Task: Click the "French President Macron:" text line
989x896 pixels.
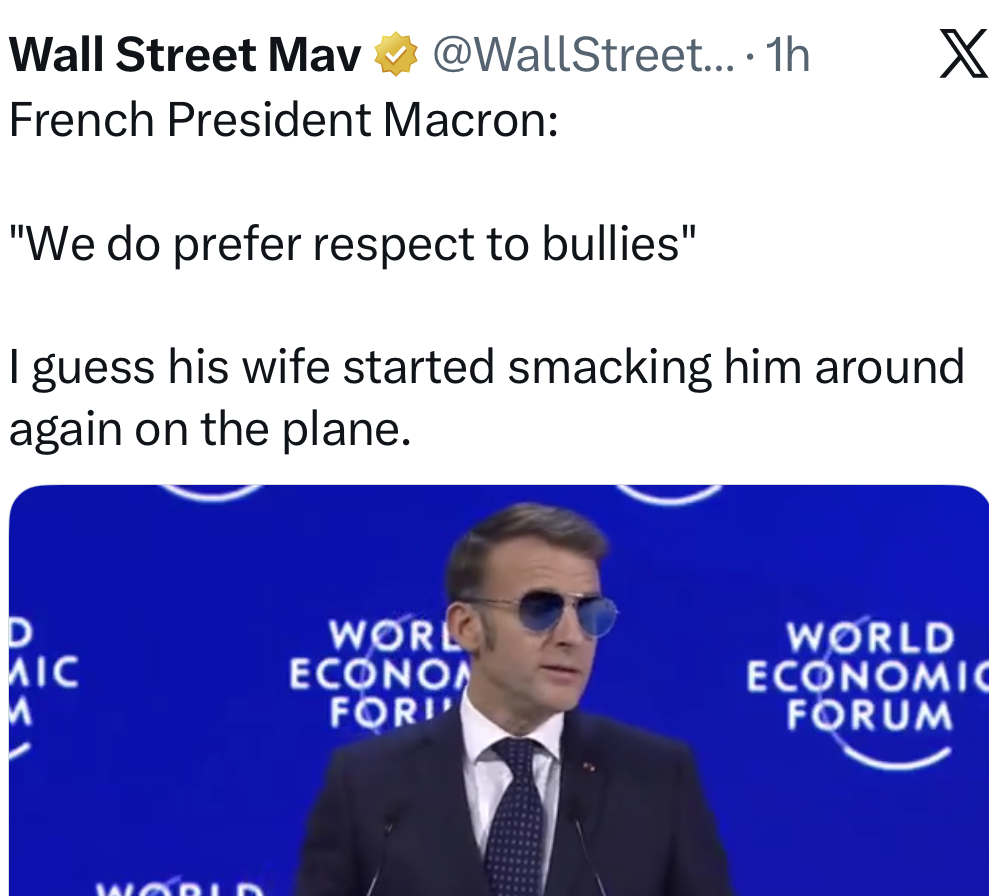Action: coord(283,120)
